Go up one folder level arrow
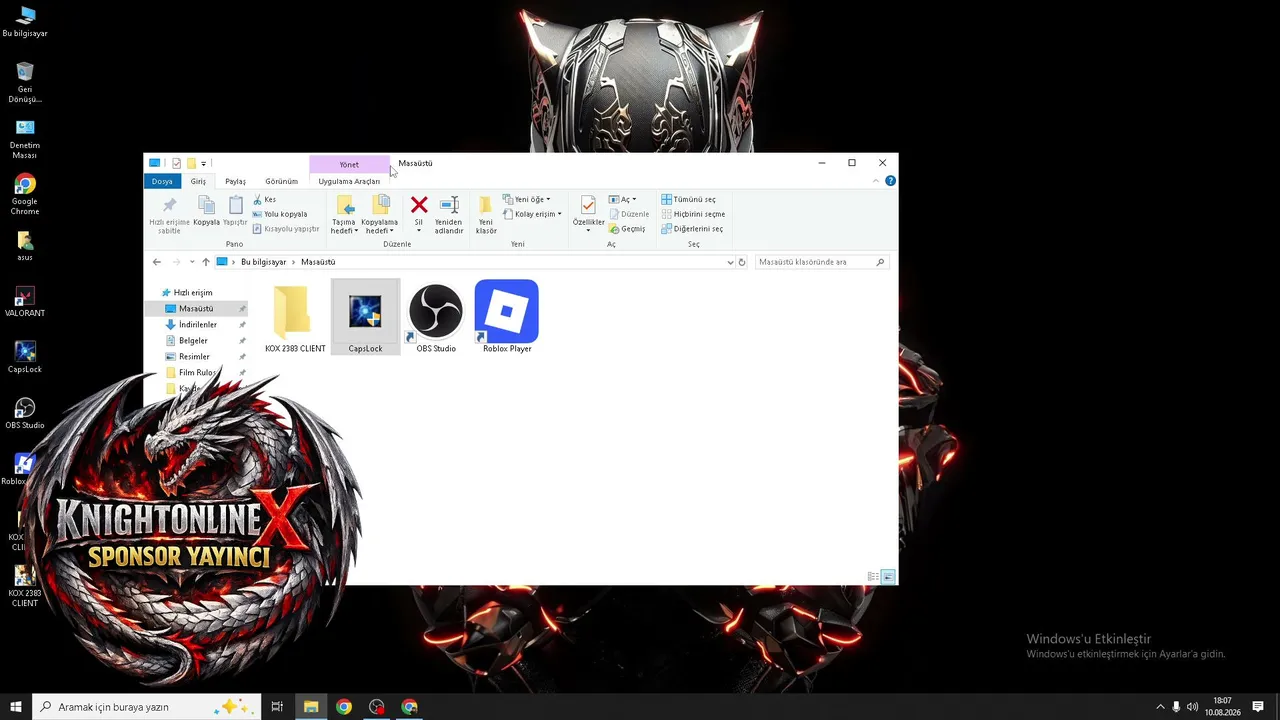This screenshot has height=720, width=1280. click(206, 262)
